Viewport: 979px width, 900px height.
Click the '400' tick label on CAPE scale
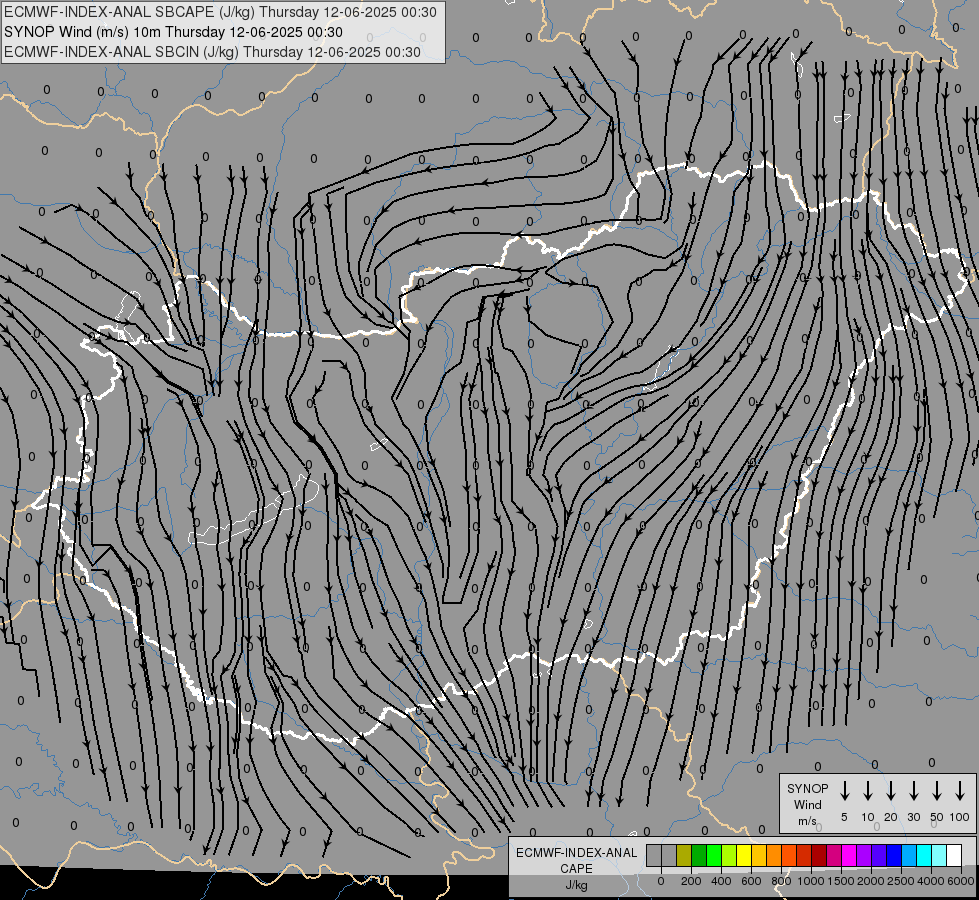pyautogui.click(x=721, y=881)
